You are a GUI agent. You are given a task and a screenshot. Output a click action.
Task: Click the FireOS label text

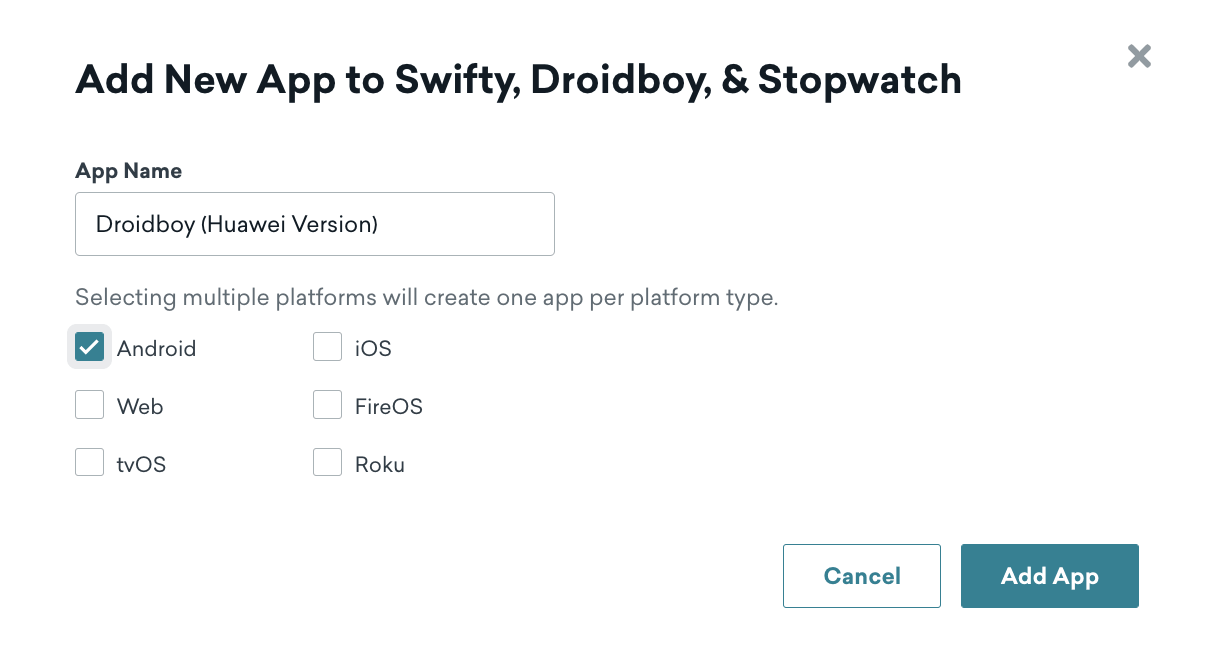(389, 407)
